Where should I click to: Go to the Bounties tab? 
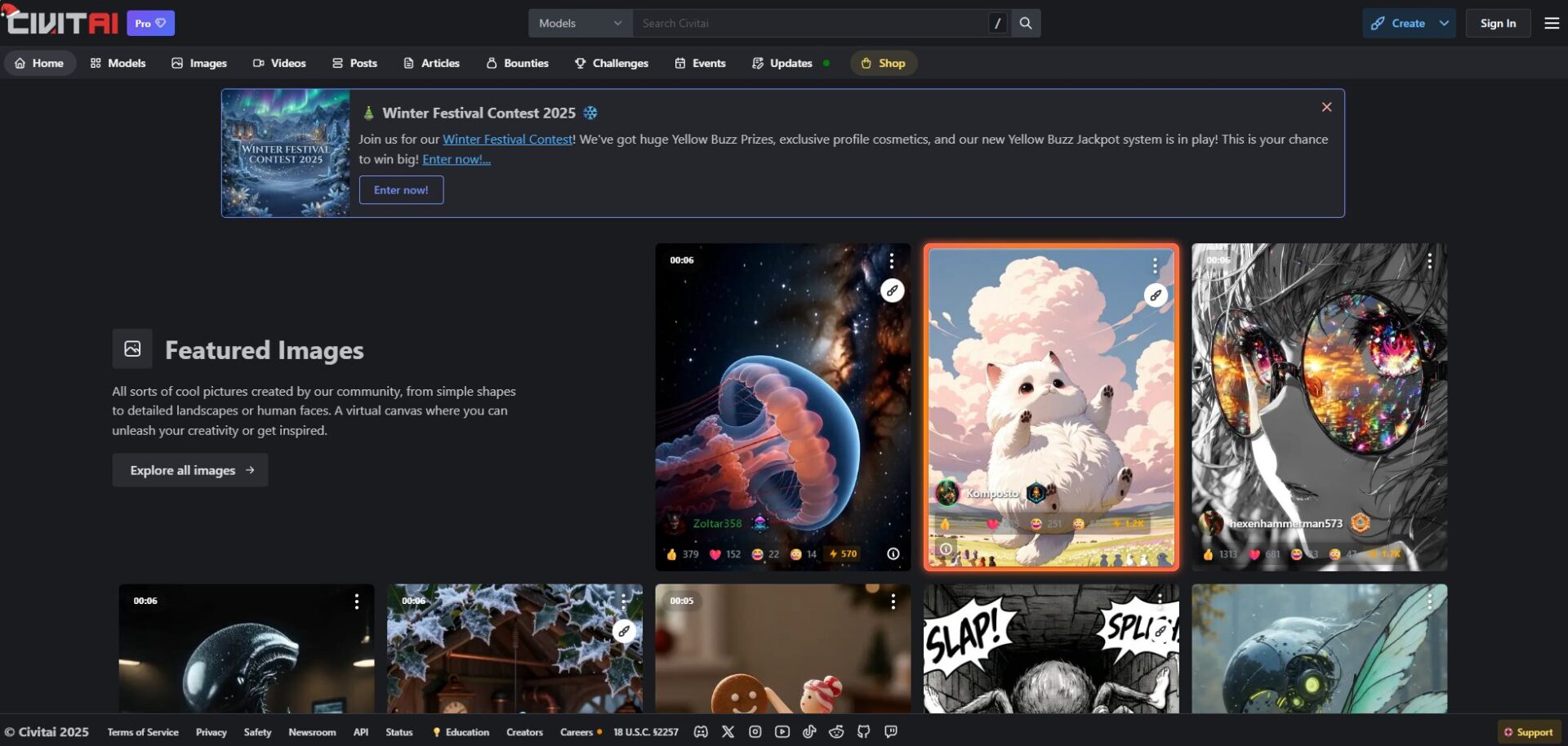517,63
